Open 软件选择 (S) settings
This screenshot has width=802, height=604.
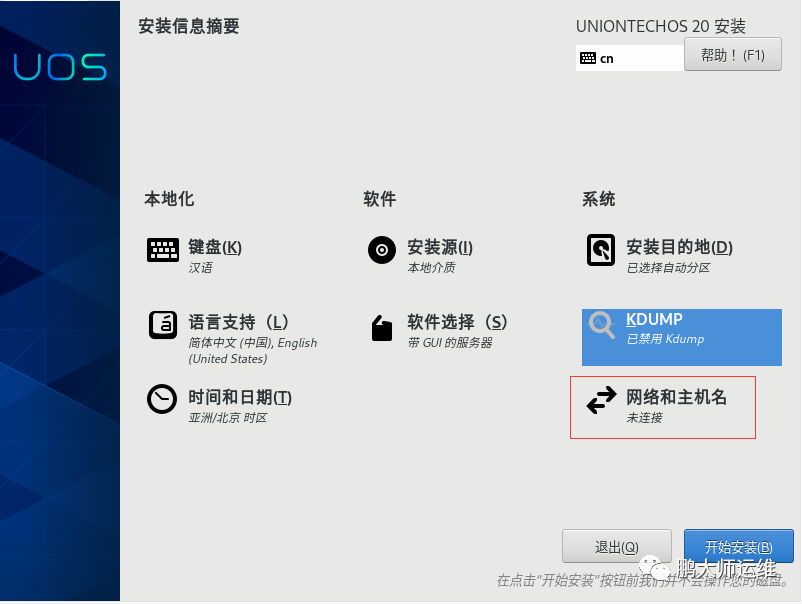(x=457, y=322)
